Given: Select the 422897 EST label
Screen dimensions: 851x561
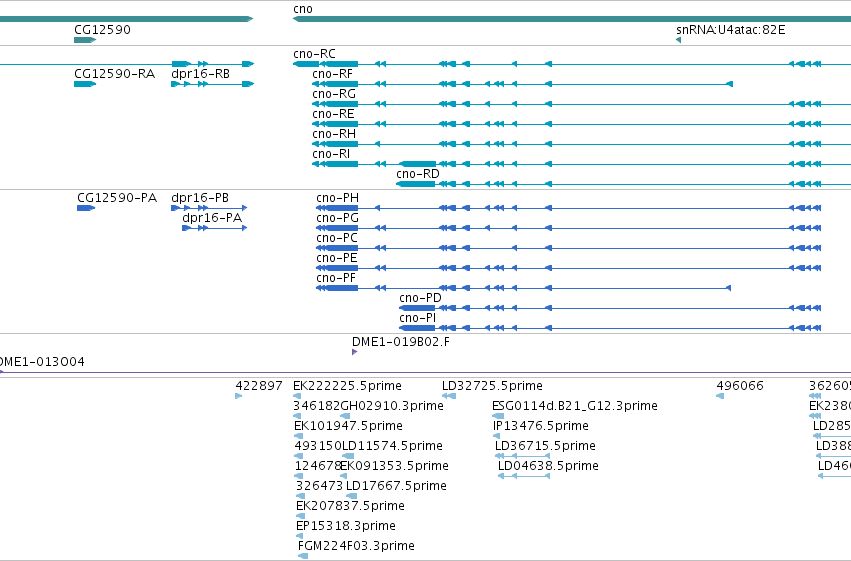Looking at the screenshot, I should 259,386.
